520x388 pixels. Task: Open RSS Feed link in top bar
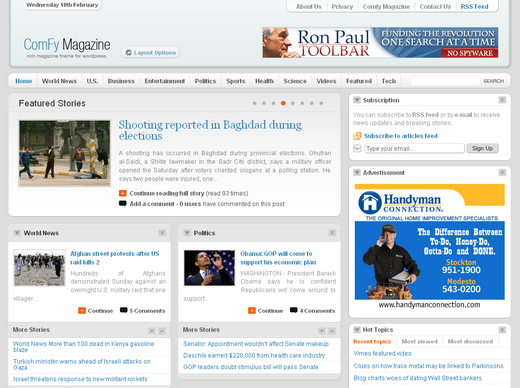coord(474,6)
